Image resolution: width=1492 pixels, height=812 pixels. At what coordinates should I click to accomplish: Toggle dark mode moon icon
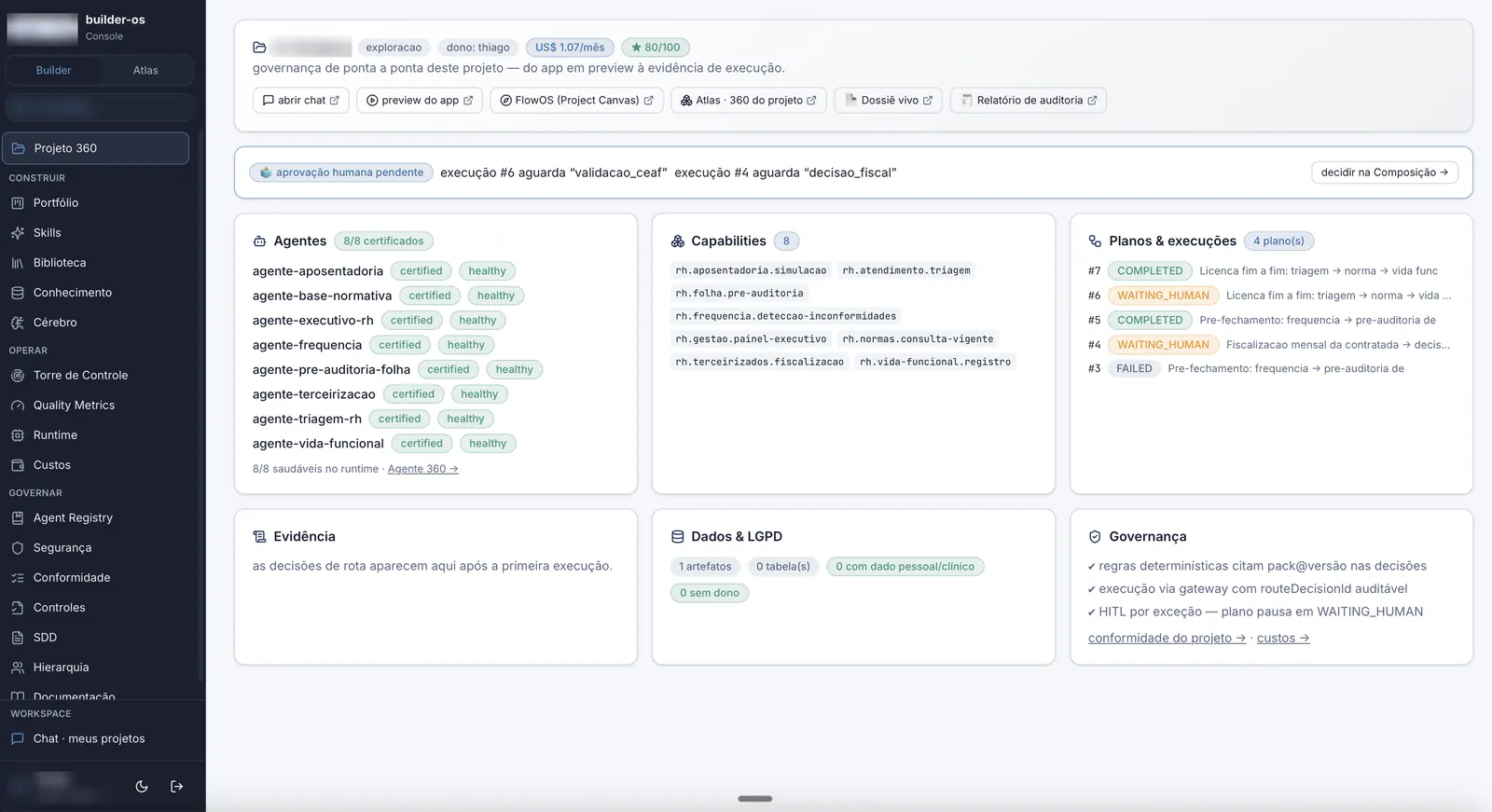[x=142, y=786]
